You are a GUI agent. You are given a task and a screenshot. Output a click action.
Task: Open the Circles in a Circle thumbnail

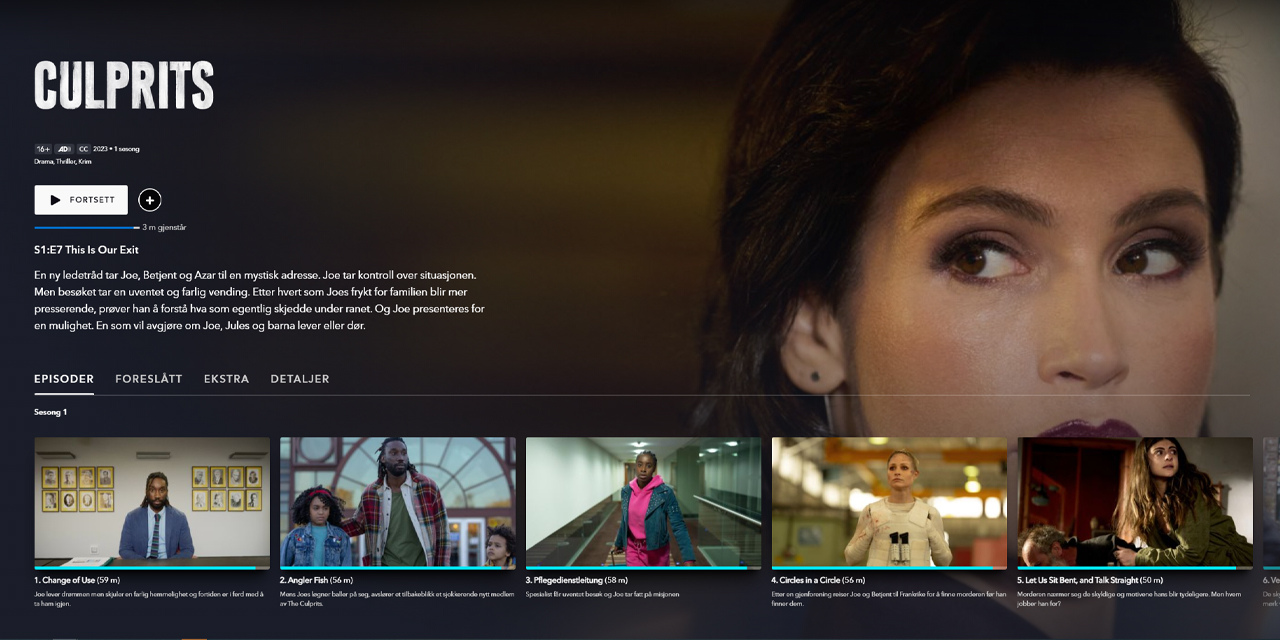[890, 502]
